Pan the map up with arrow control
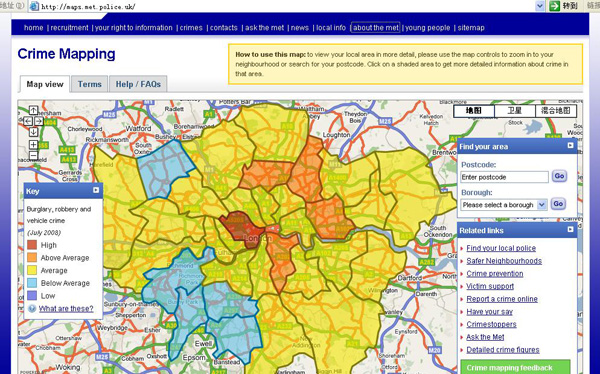This screenshot has width=600, height=374. [33, 110]
